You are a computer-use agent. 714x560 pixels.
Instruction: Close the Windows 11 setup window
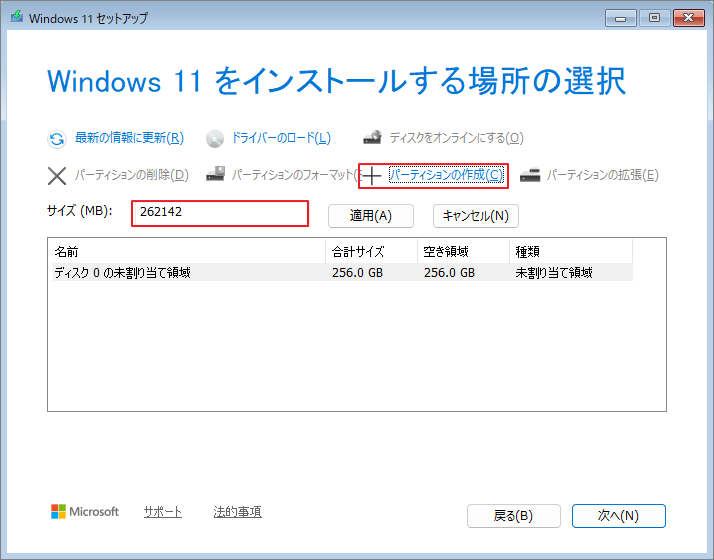(x=688, y=18)
